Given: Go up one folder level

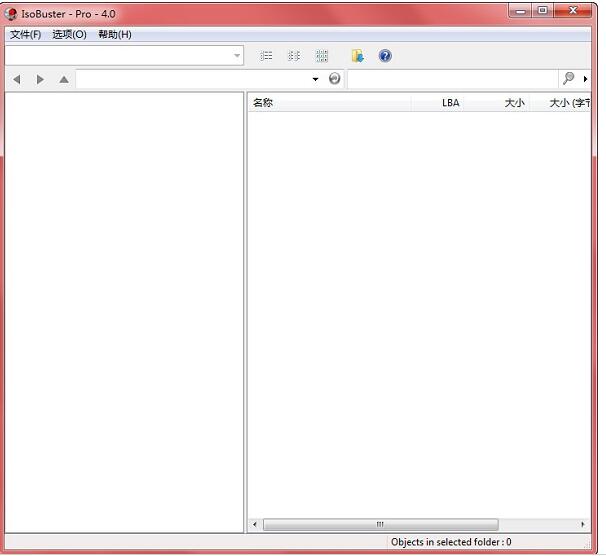Looking at the screenshot, I should 64,79.
